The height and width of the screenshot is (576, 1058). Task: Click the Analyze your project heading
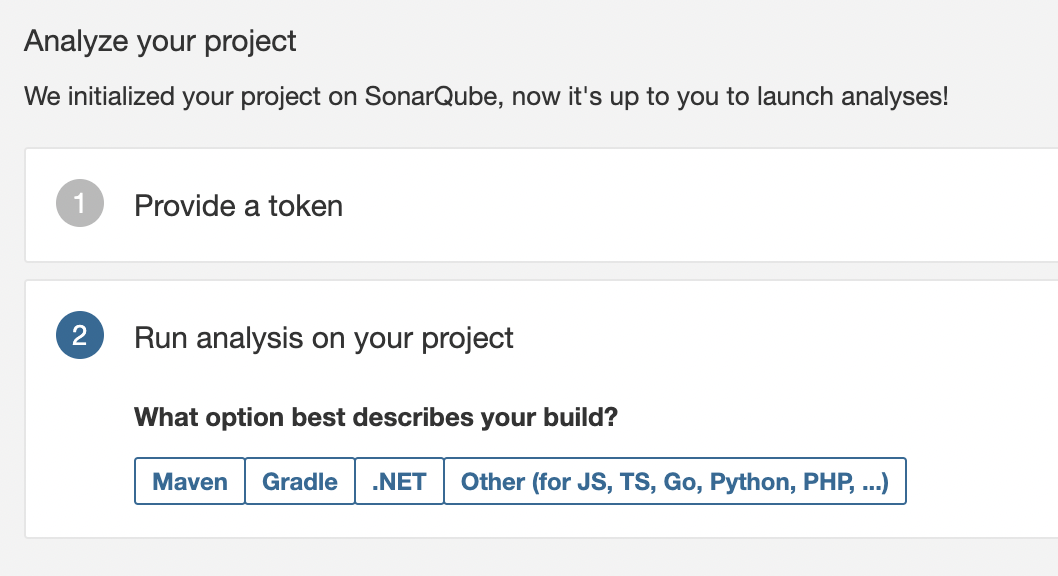(160, 41)
